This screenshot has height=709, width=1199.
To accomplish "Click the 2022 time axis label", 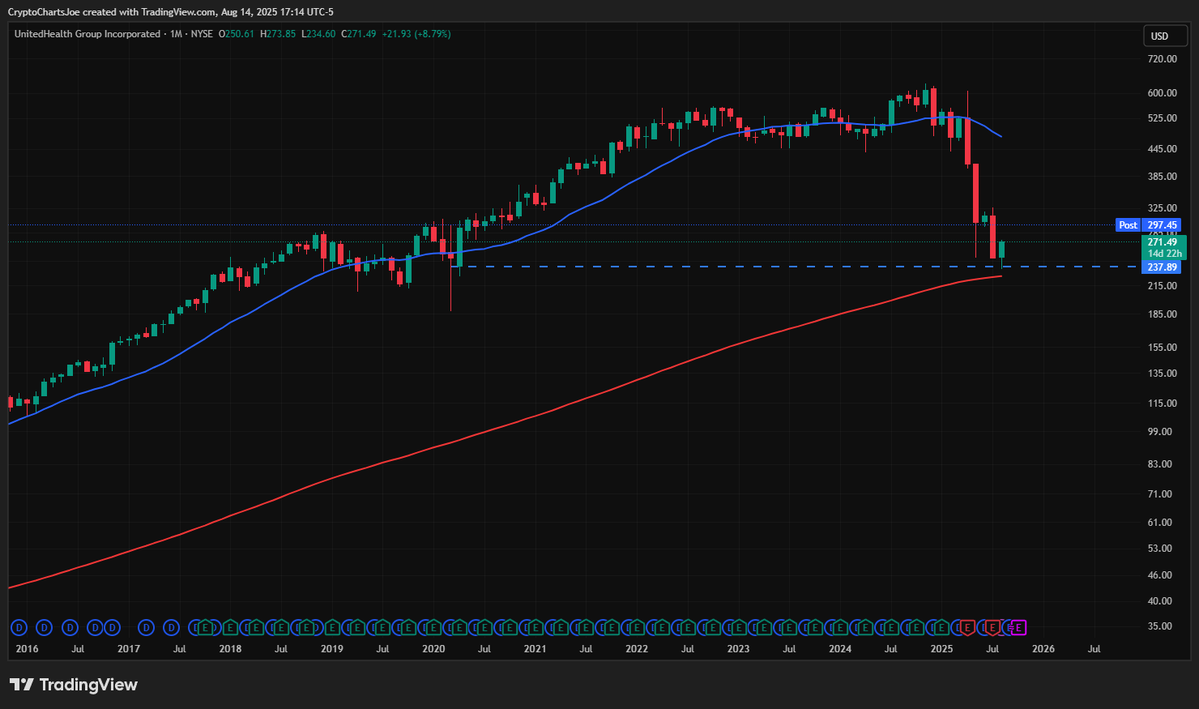I will tap(637, 649).
